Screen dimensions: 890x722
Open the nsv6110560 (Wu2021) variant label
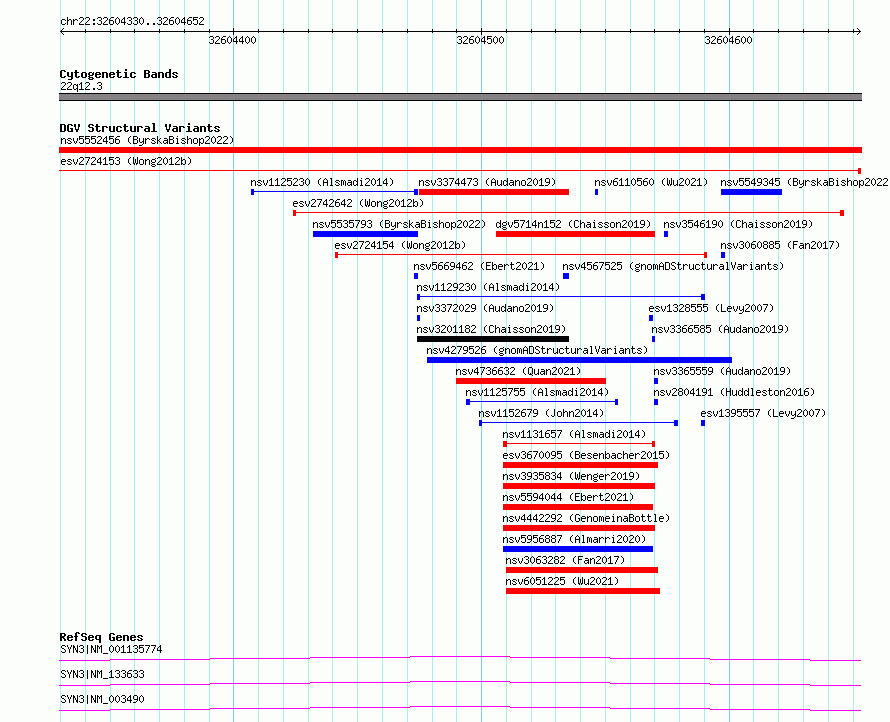click(651, 182)
